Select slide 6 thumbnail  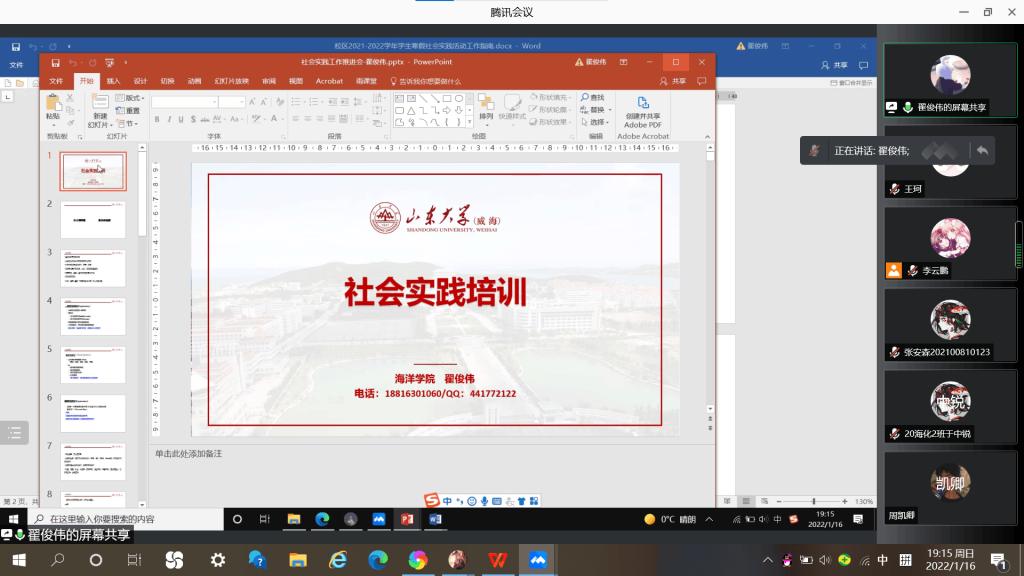pos(93,413)
